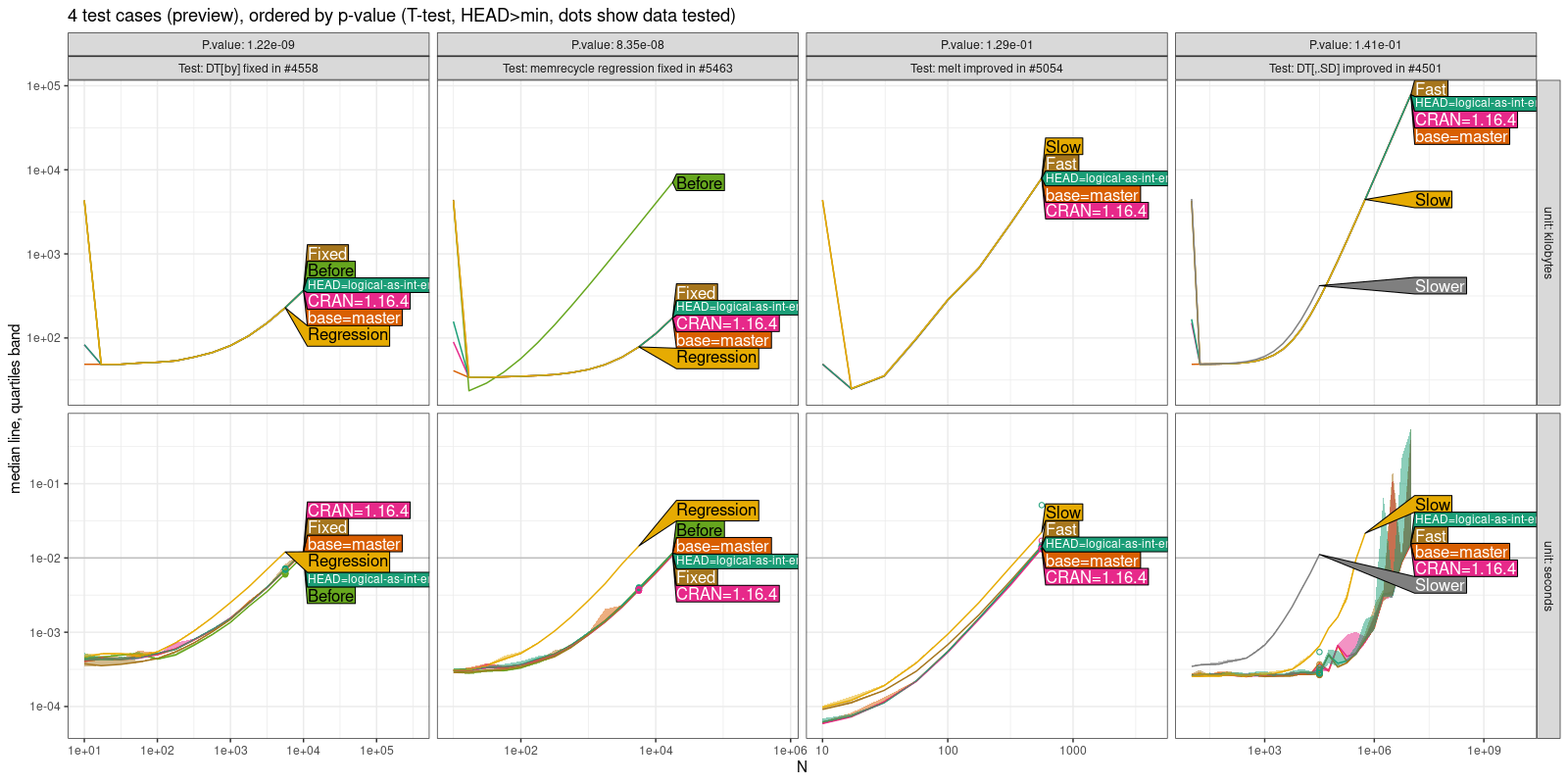Click 'CRAN=1.16.4' label in memrecycle kilobytes panel
Screen dimensions: 1568x784
click(727, 323)
